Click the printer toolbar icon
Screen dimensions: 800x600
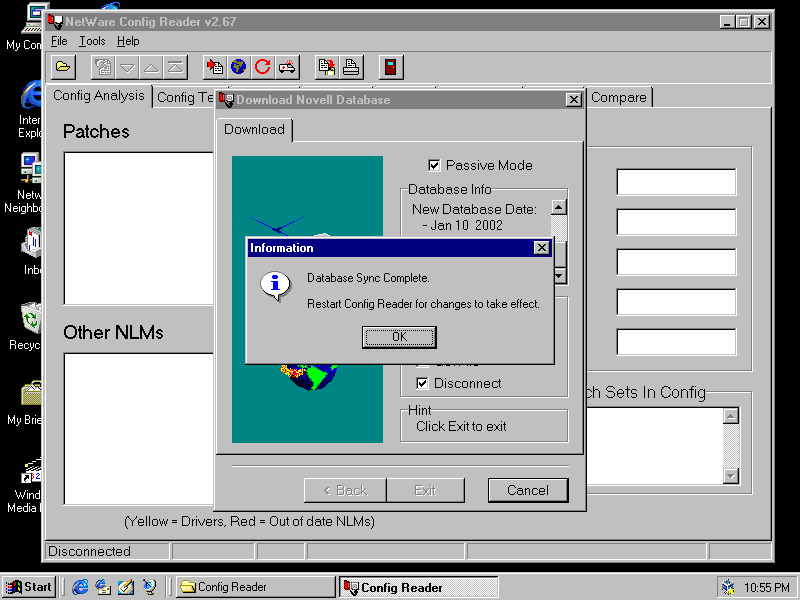(x=351, y=67)
